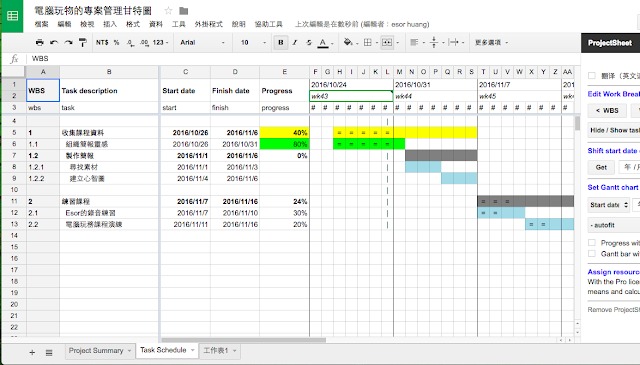This screenshot has width=640, height=365.
Task: Tick the 翻译 checkbox in ProjectSheet panel
Action: coord(592,76)
